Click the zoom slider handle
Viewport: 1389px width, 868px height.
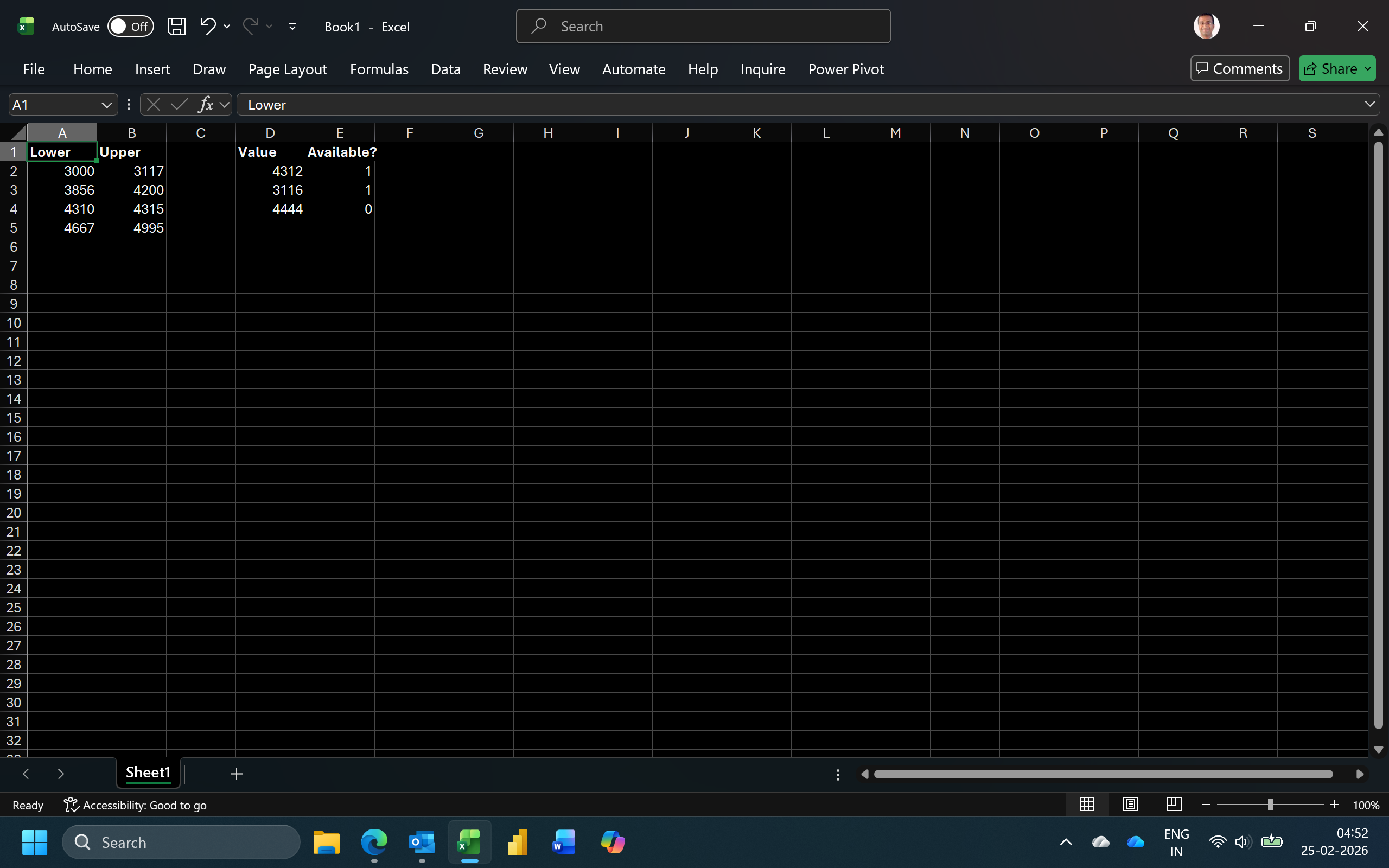coord(1270,805)
